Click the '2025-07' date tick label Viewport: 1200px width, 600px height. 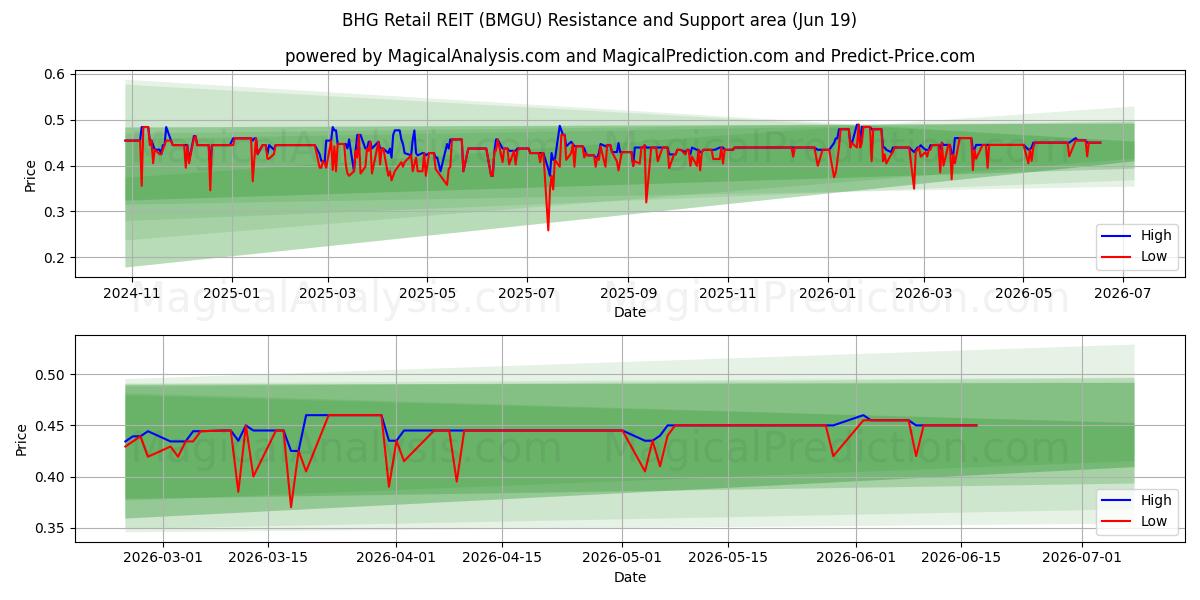[527, 293]
